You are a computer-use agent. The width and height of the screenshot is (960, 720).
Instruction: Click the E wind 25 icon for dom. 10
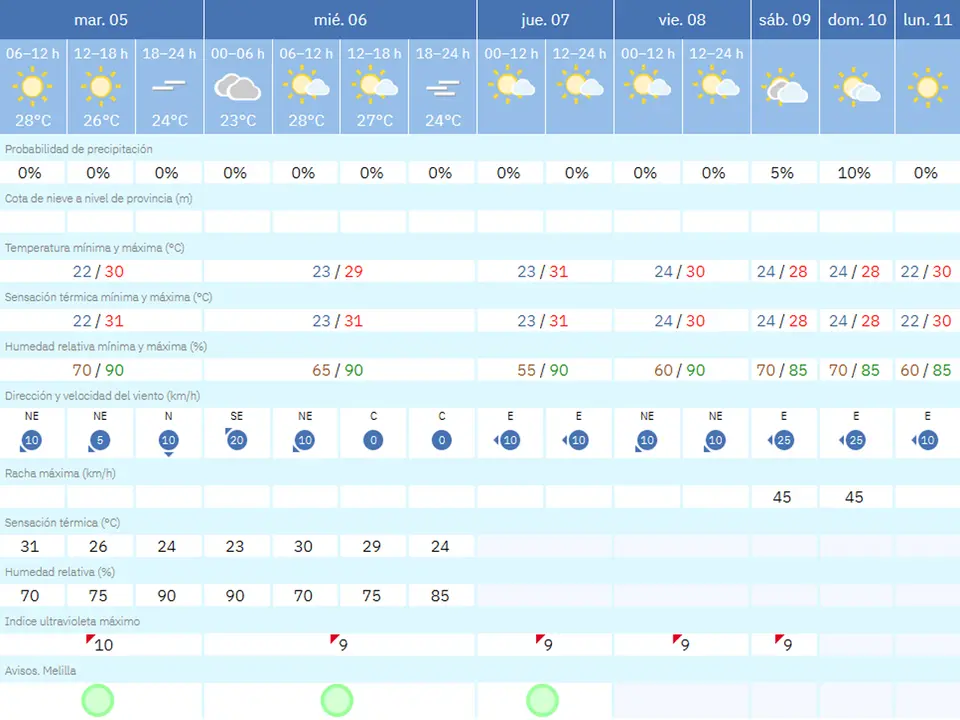854,440
